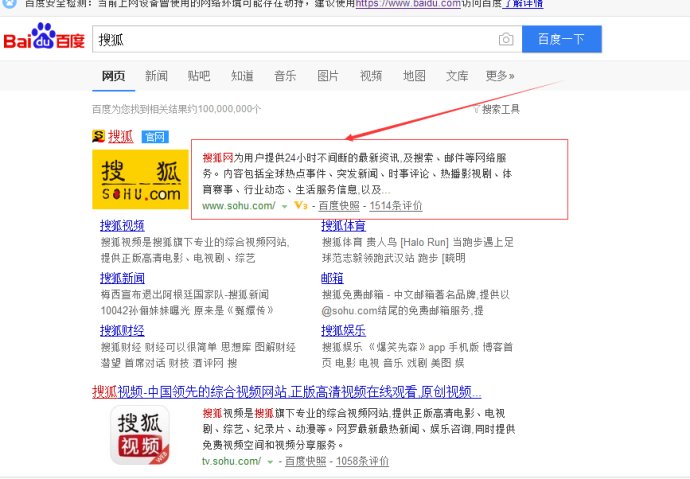Select the 地图 tab
690x479 pixels.
pyautogui.click(x=414, y=76)
